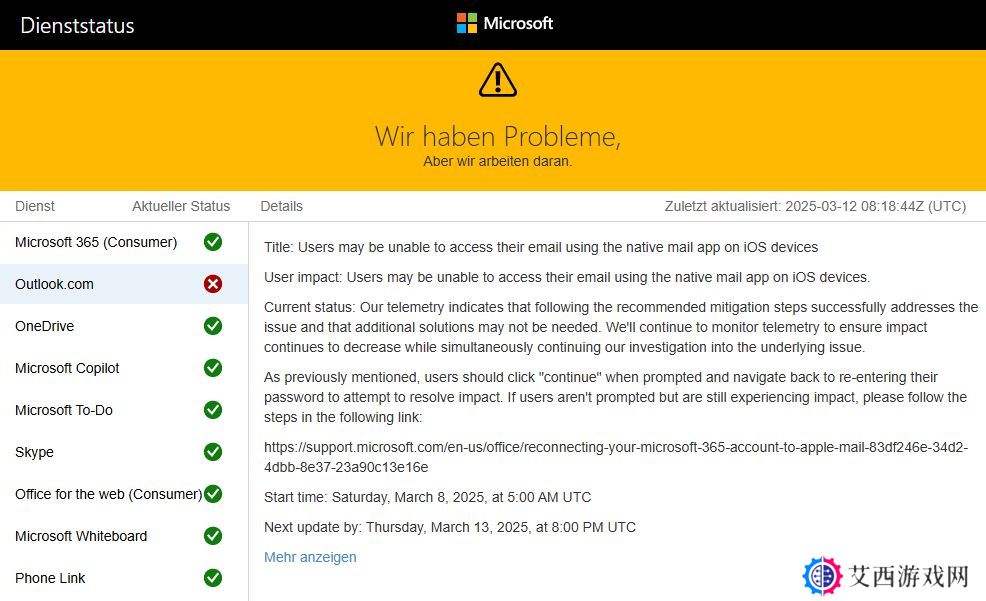Click green check icon for Microsoft Whiteboard

pos(213,536)
